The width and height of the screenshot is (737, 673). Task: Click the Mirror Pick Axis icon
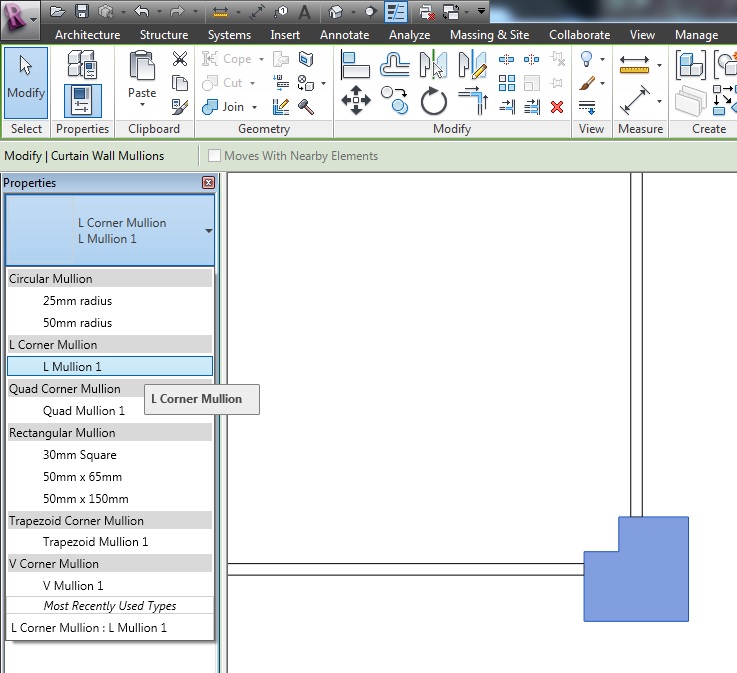pos(433,65)
